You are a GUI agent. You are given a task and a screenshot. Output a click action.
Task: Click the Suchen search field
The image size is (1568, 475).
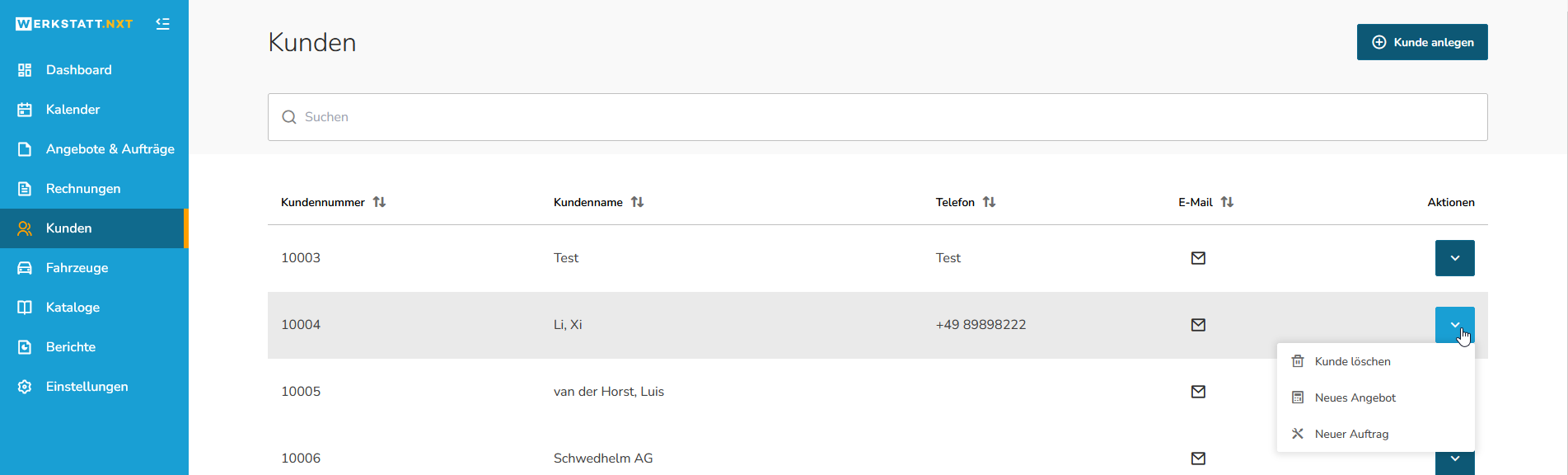[877, 117]
